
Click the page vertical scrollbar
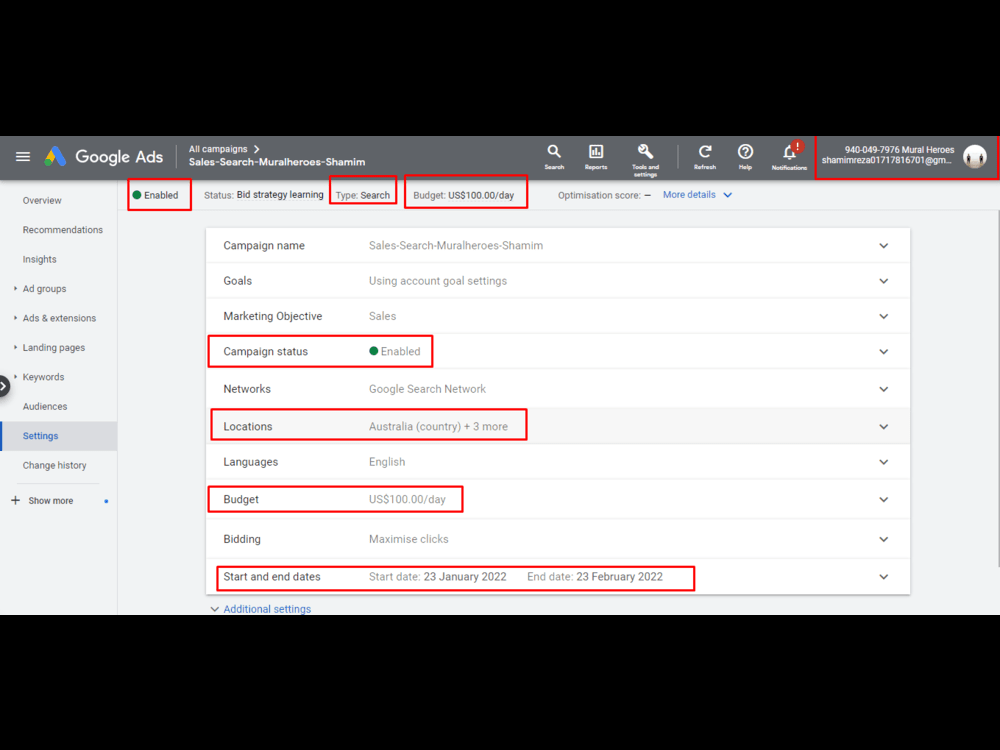pos(997,388)
